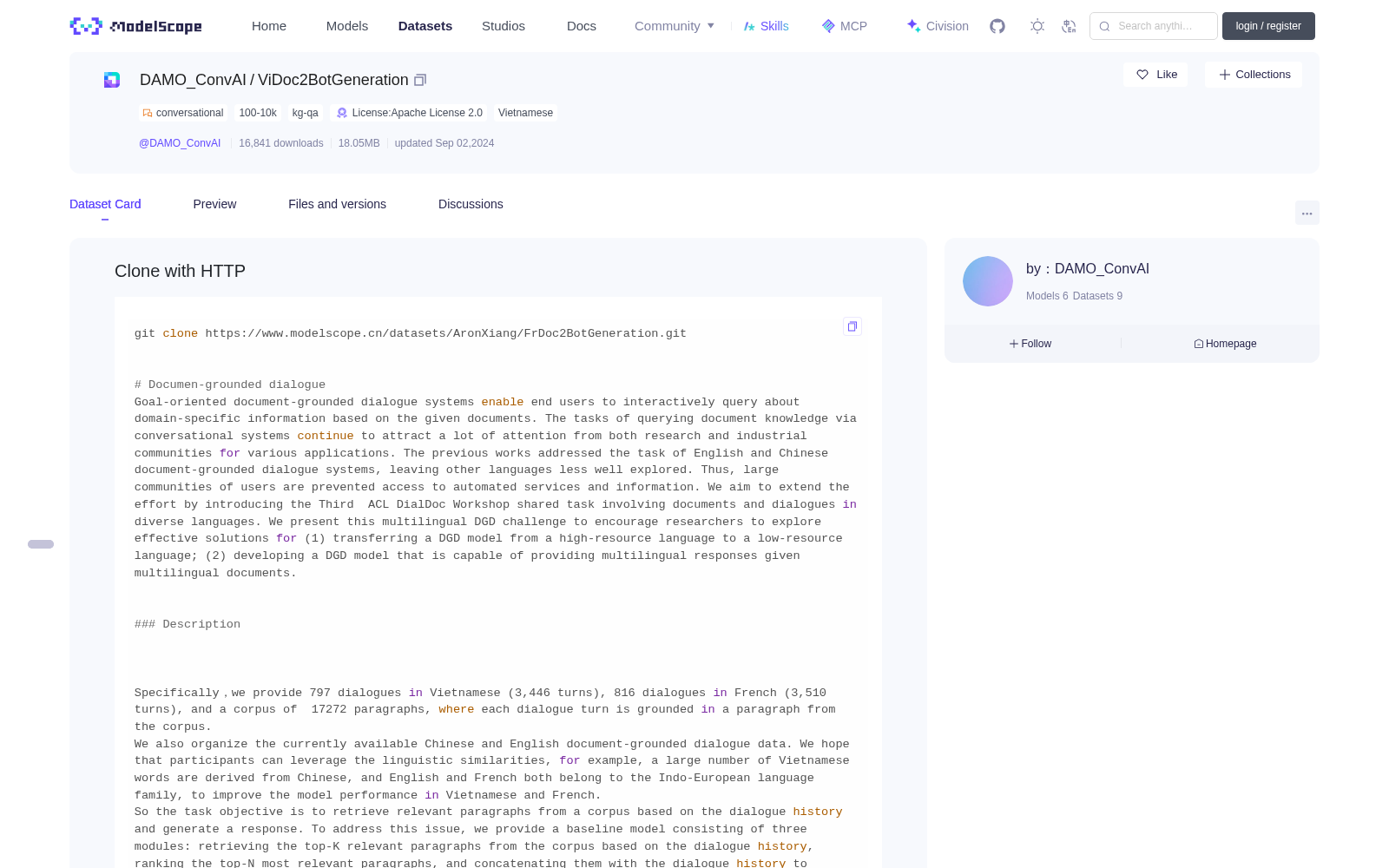Click the Civision star icon
The width and height of the screenshot is (1389, 868).
(913, 26)
